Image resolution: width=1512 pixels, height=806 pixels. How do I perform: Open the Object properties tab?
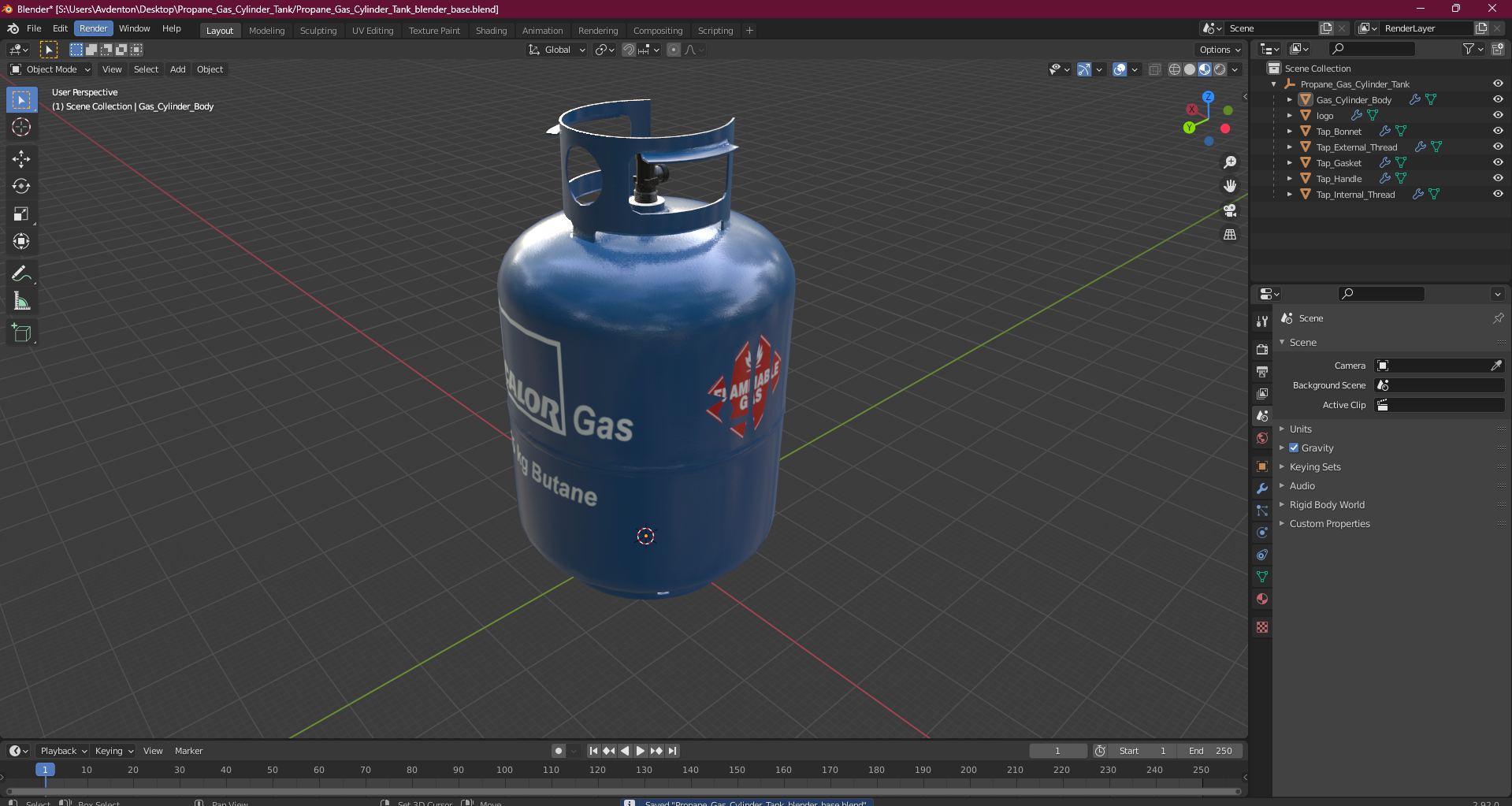(x=1262, y=466)
